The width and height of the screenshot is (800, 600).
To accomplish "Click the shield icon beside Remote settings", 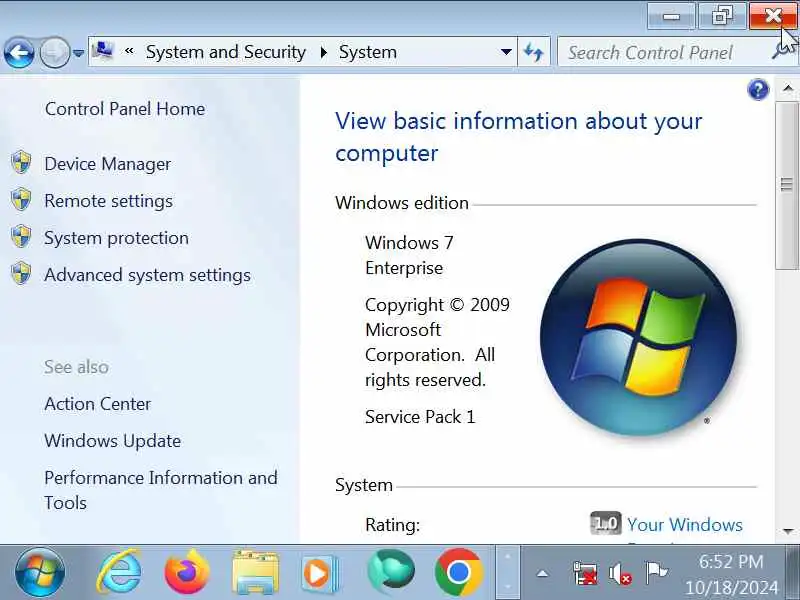I will click(x=21, y=199).
